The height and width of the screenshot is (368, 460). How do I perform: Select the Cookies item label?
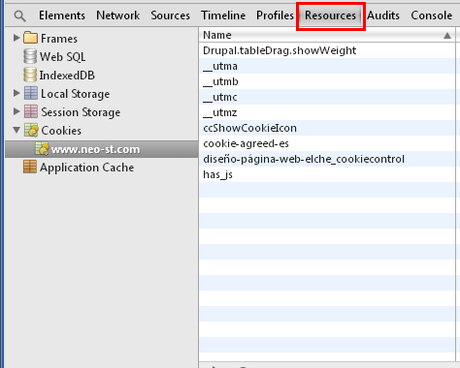click(x=61, y=131)
